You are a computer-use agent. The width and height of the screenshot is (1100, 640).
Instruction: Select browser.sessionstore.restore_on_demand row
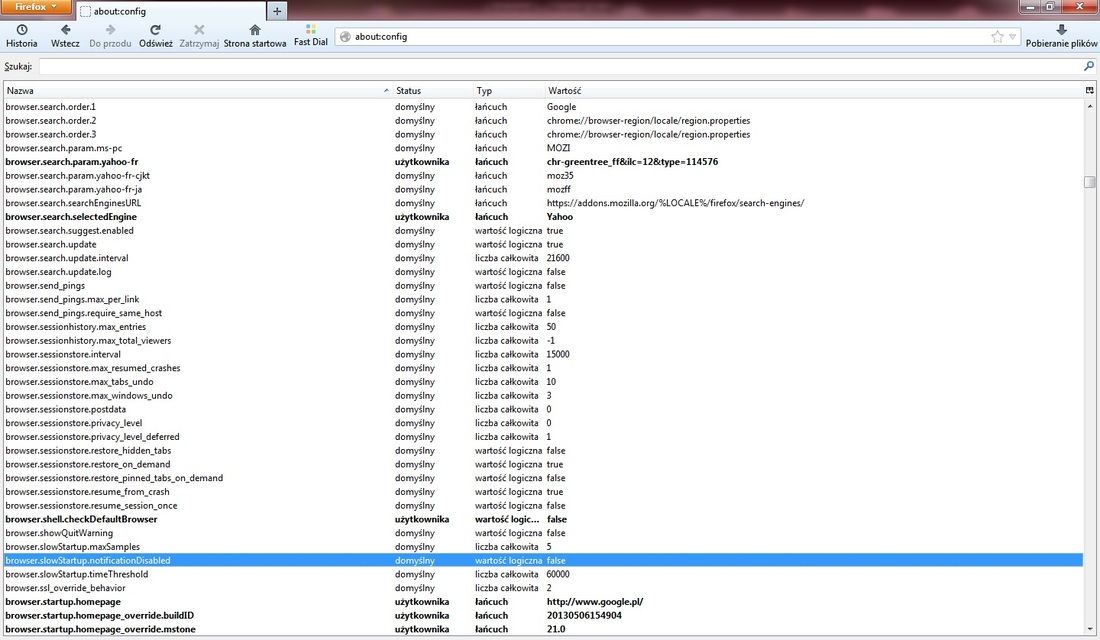[543, 464]
